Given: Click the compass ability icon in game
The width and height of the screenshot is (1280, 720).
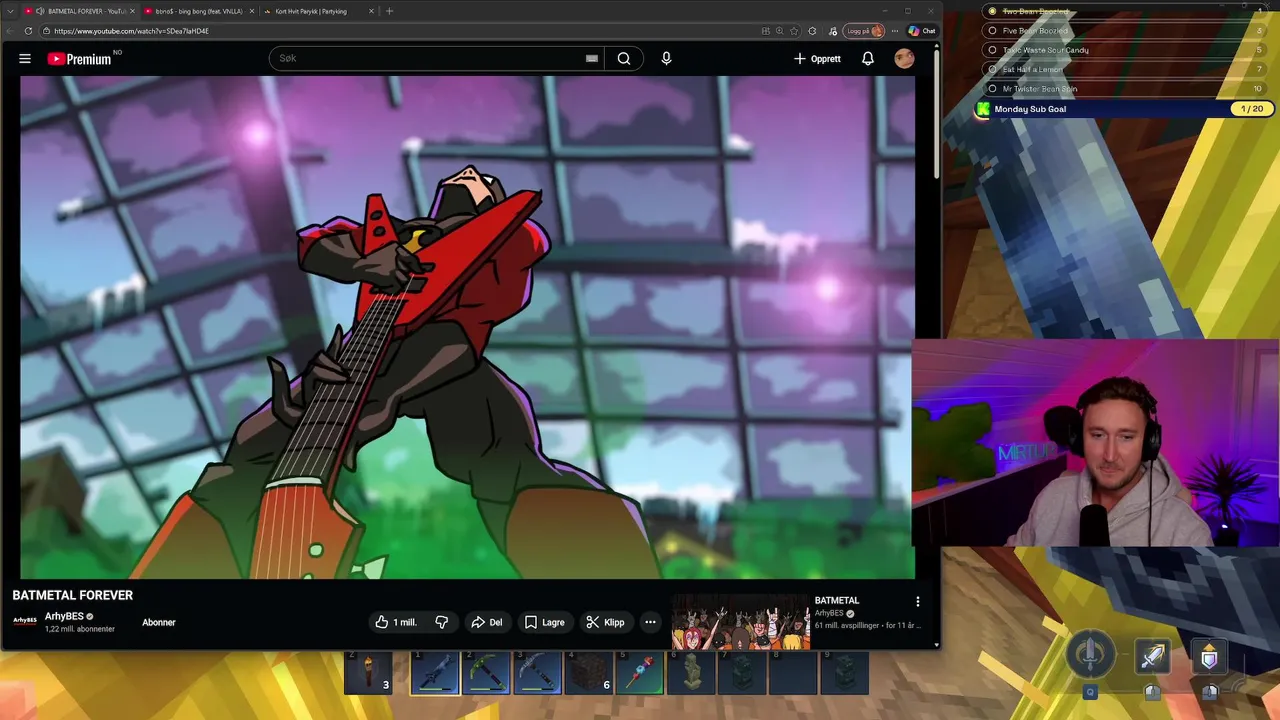Looking at the screenshot, I should pyautogui.click(x=1091, y=654).
